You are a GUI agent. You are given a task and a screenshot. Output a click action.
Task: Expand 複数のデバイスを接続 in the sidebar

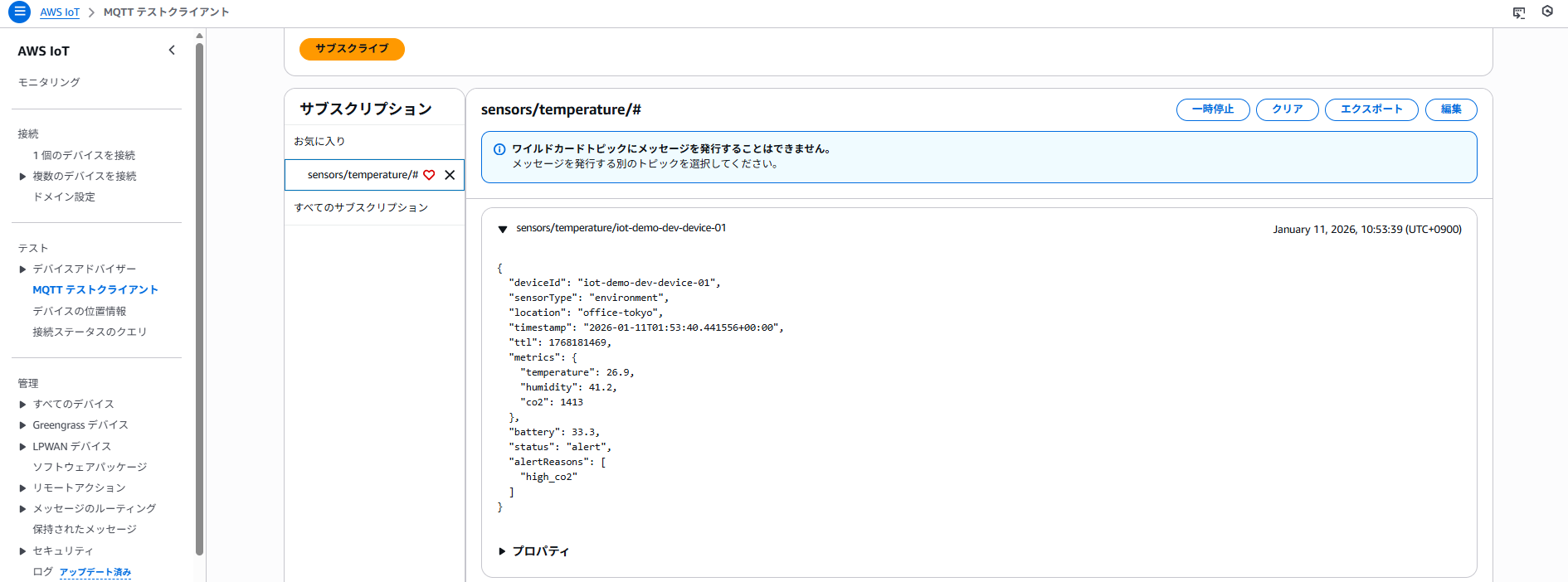click(22, 177)
